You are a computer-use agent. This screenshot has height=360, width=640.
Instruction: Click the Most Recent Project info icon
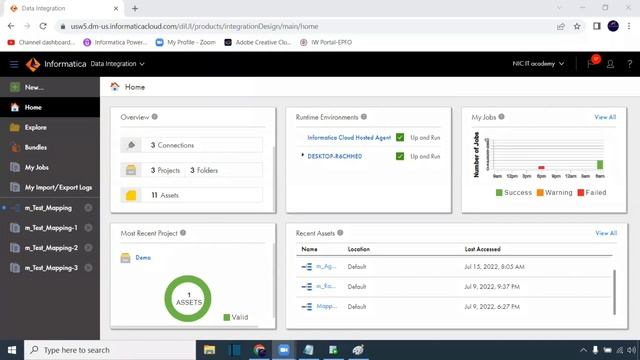point(183,233)
